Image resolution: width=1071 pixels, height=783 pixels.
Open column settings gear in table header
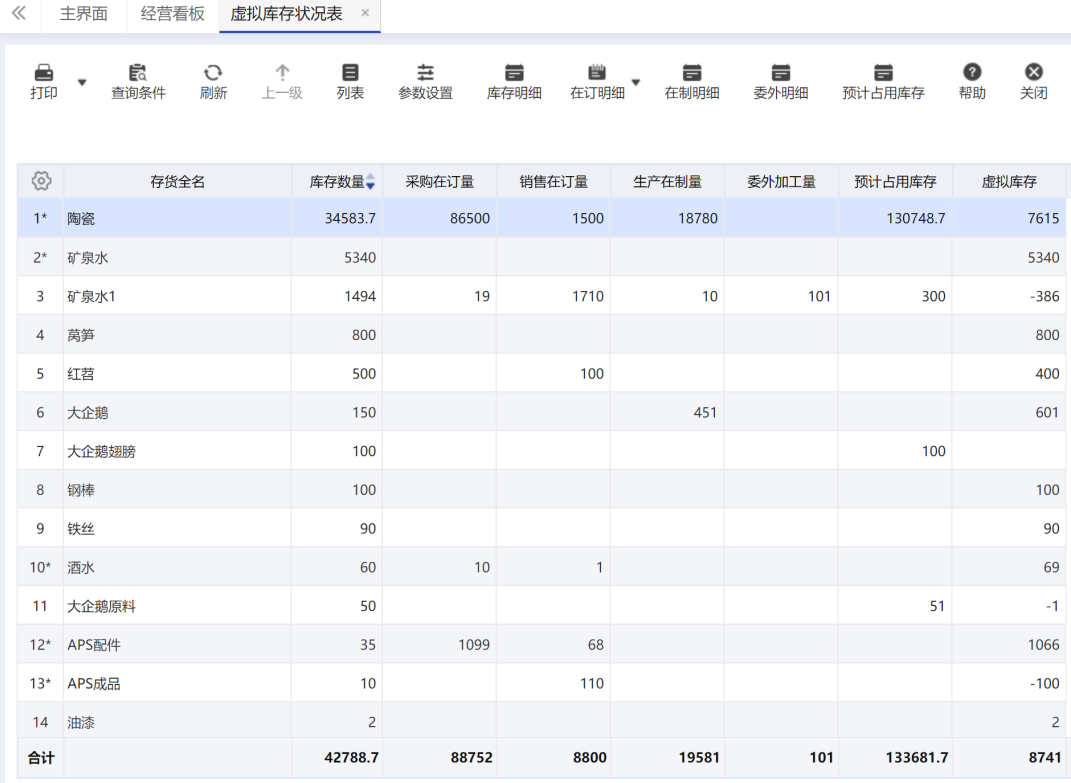point(41,181)
